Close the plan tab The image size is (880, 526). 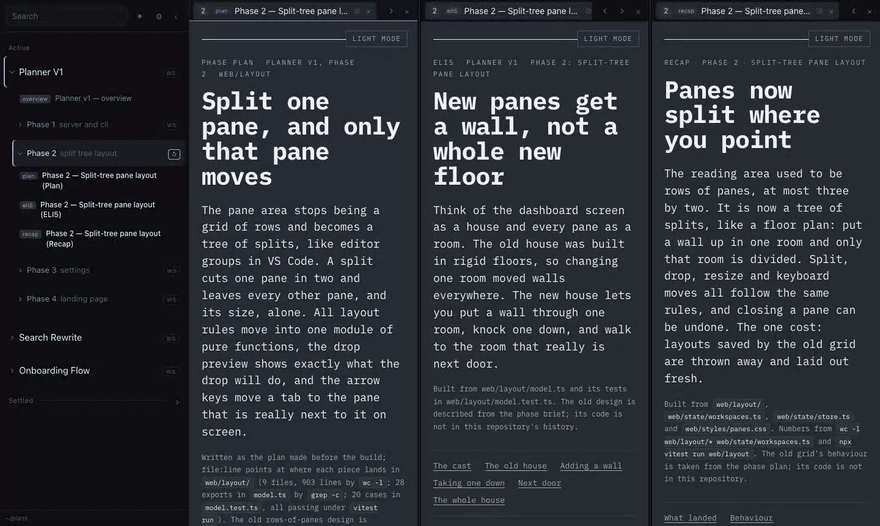(368, 11)
